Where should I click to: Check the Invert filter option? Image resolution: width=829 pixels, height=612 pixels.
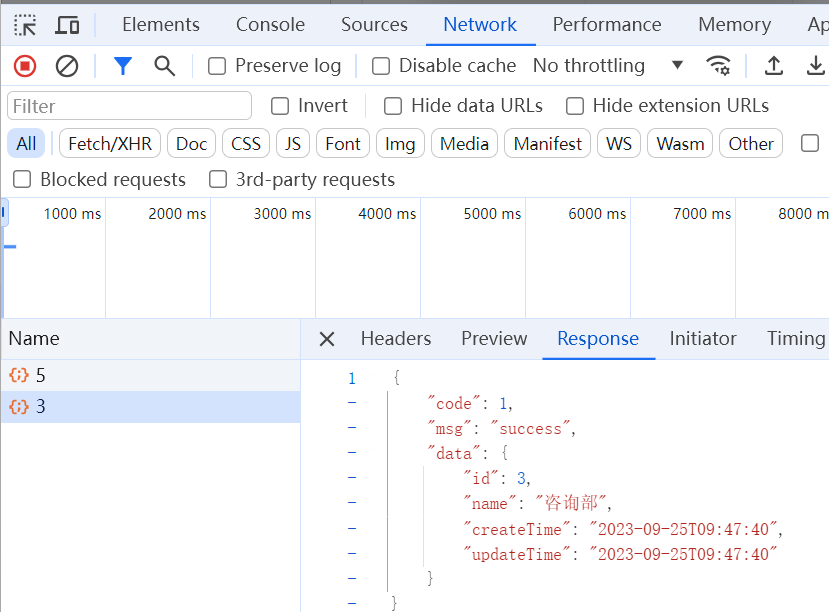pyautogui.click(x=280, y=106)
